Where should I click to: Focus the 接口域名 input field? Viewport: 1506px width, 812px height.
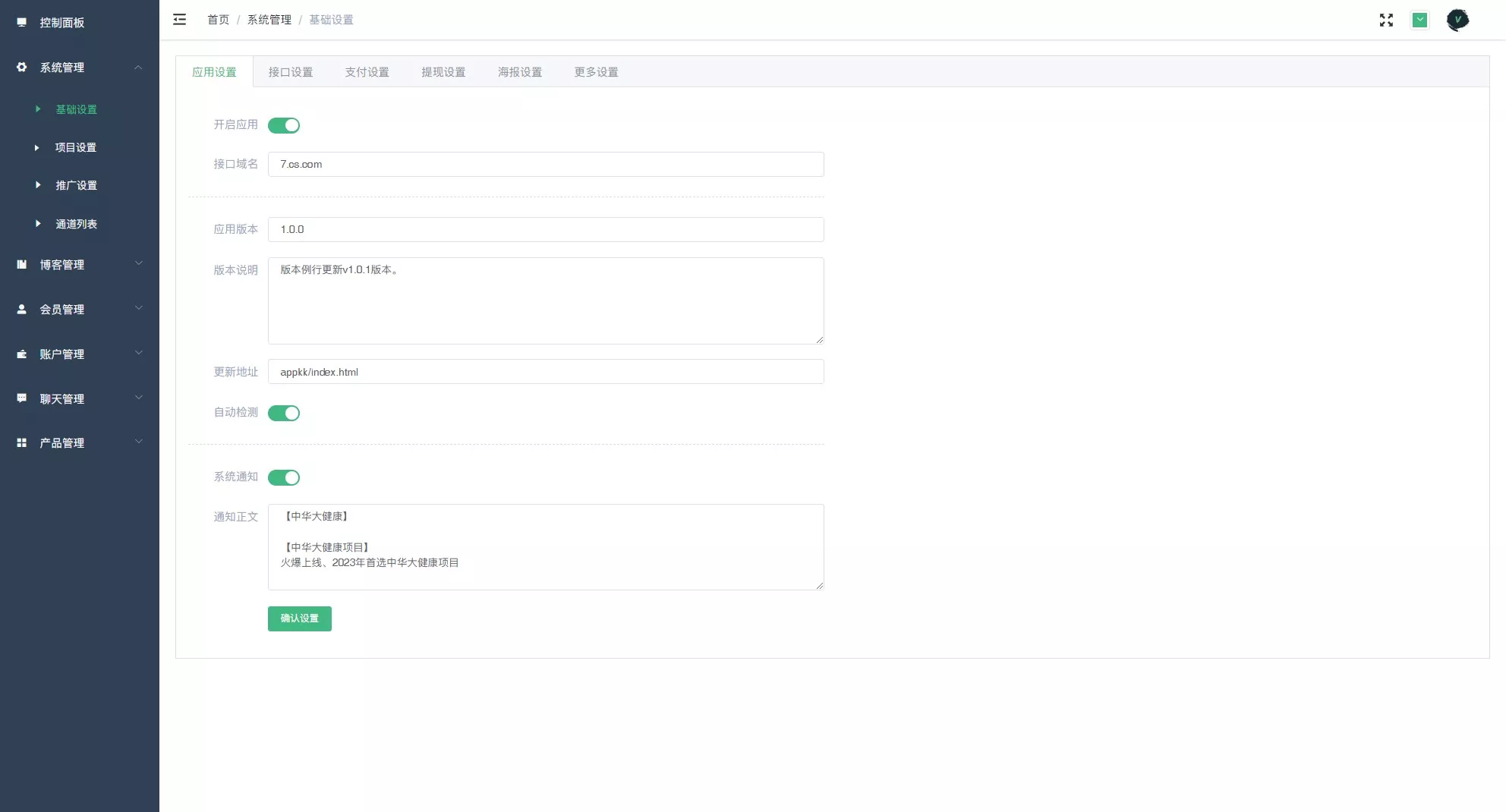[546, 165]
